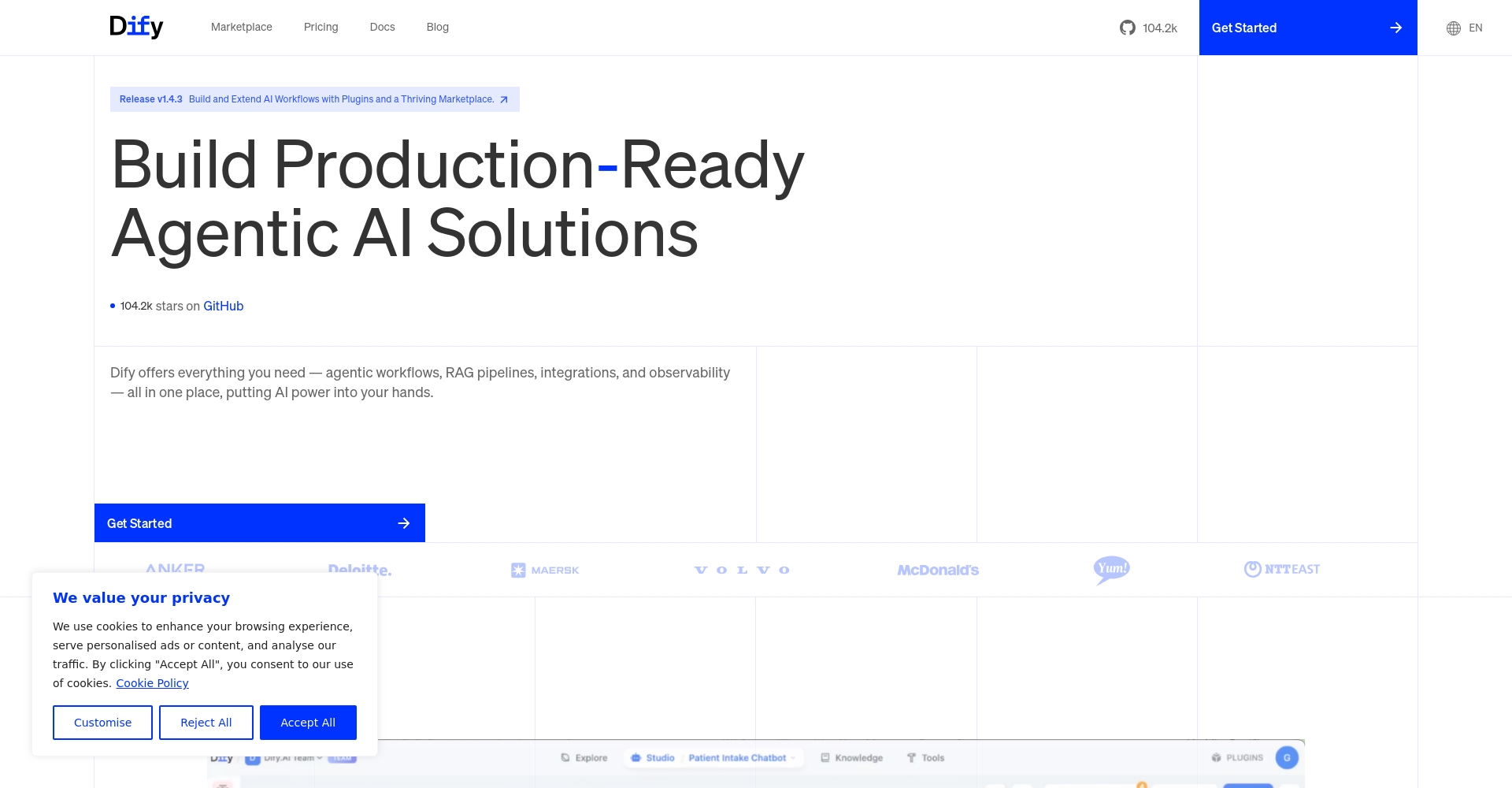Open the Cookie Policy link

[x=152, y=683]
